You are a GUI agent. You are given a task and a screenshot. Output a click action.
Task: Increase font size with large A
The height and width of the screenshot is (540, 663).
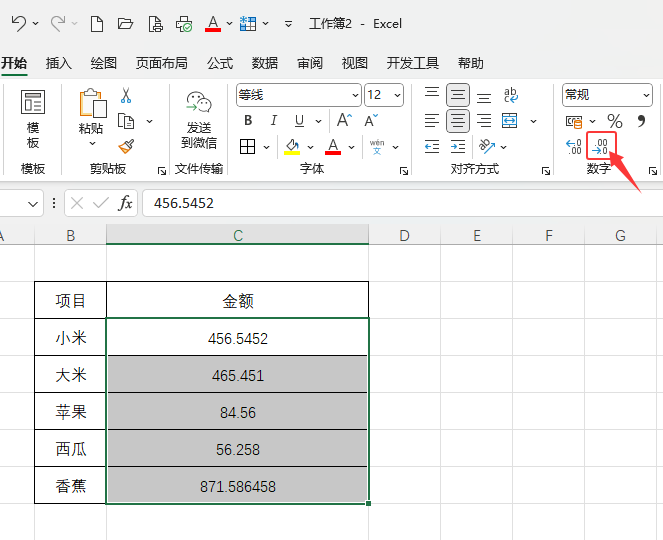[344, 121]
